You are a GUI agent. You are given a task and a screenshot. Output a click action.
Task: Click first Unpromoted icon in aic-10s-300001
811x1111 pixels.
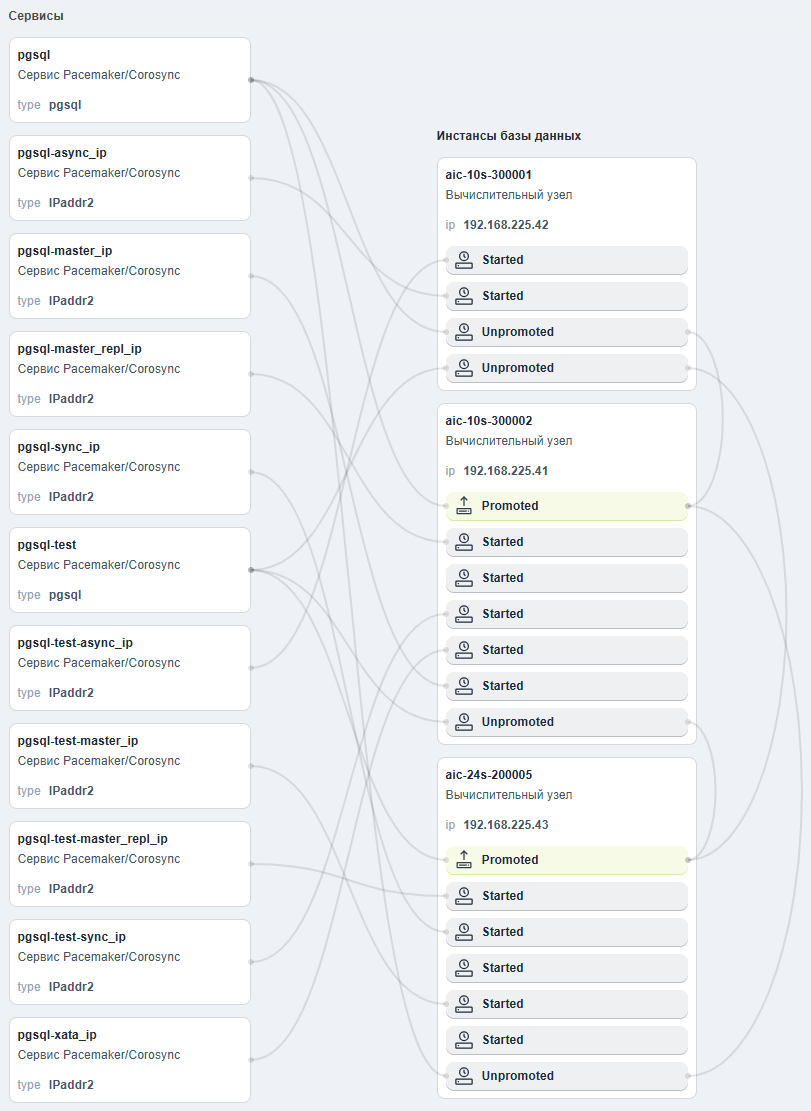[x=464, y=332]
